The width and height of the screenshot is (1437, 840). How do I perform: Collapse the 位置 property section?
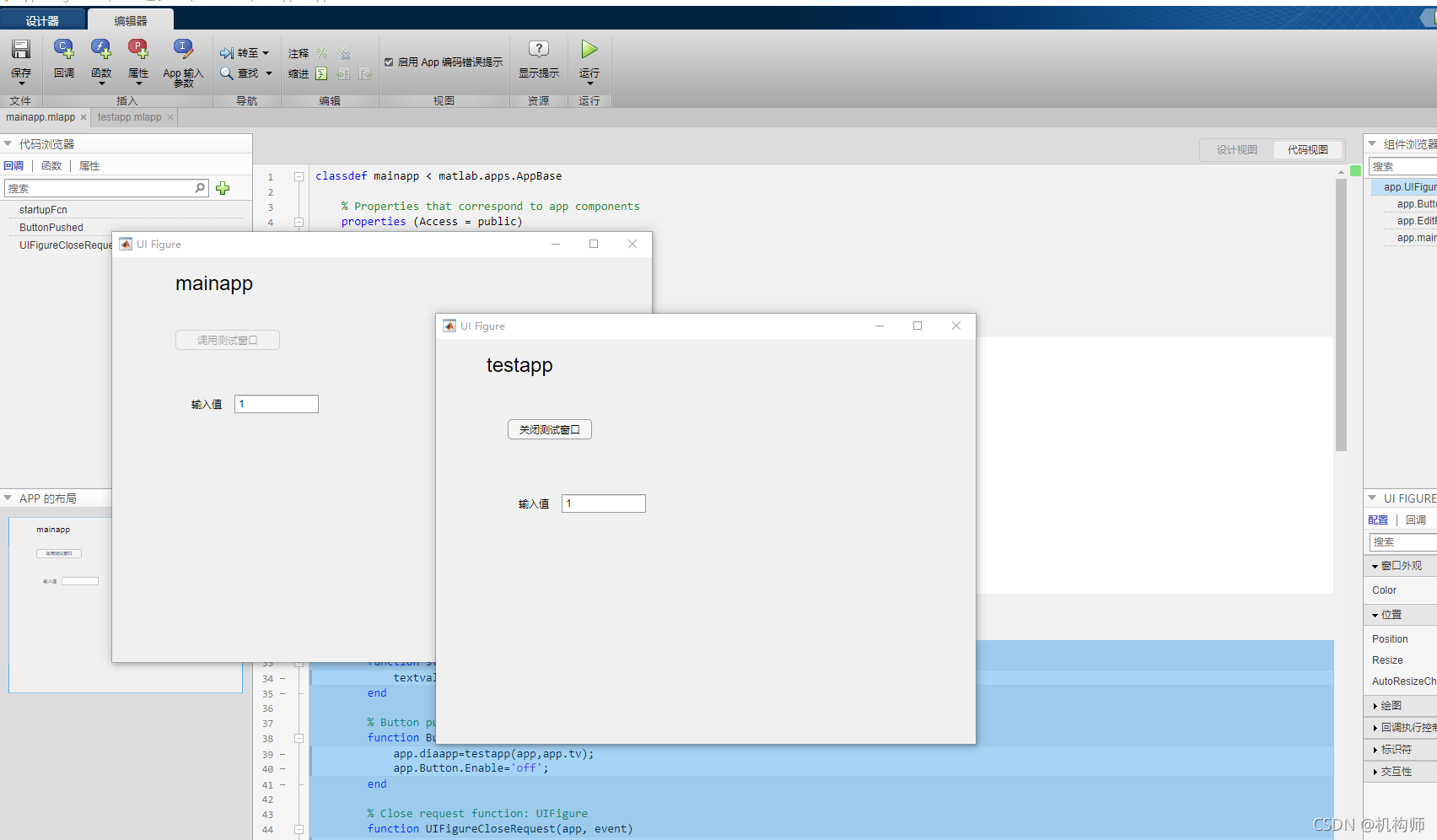click(1375, 616)
